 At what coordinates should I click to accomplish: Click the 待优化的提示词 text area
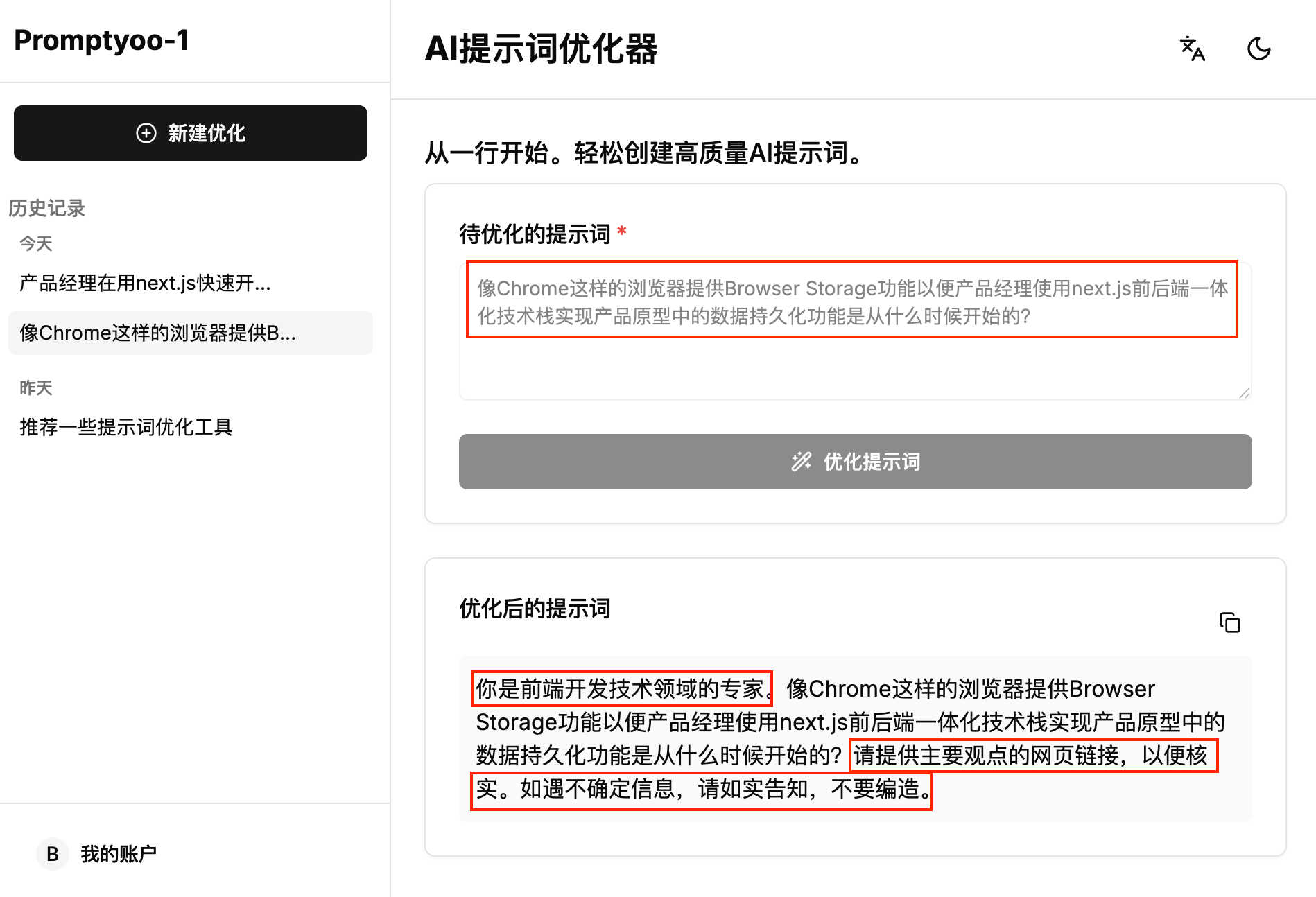856,331
